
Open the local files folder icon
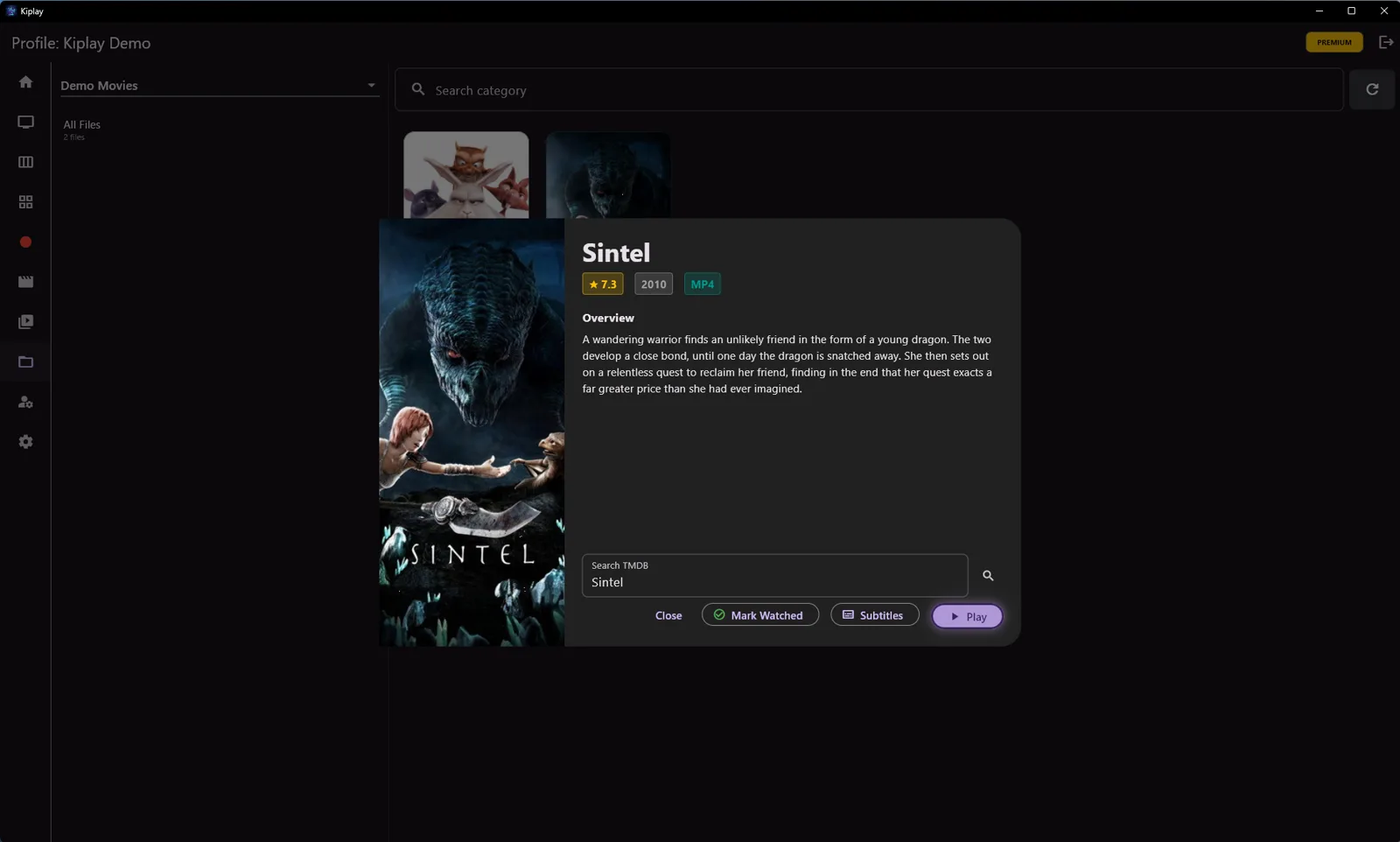pos(25,362)
